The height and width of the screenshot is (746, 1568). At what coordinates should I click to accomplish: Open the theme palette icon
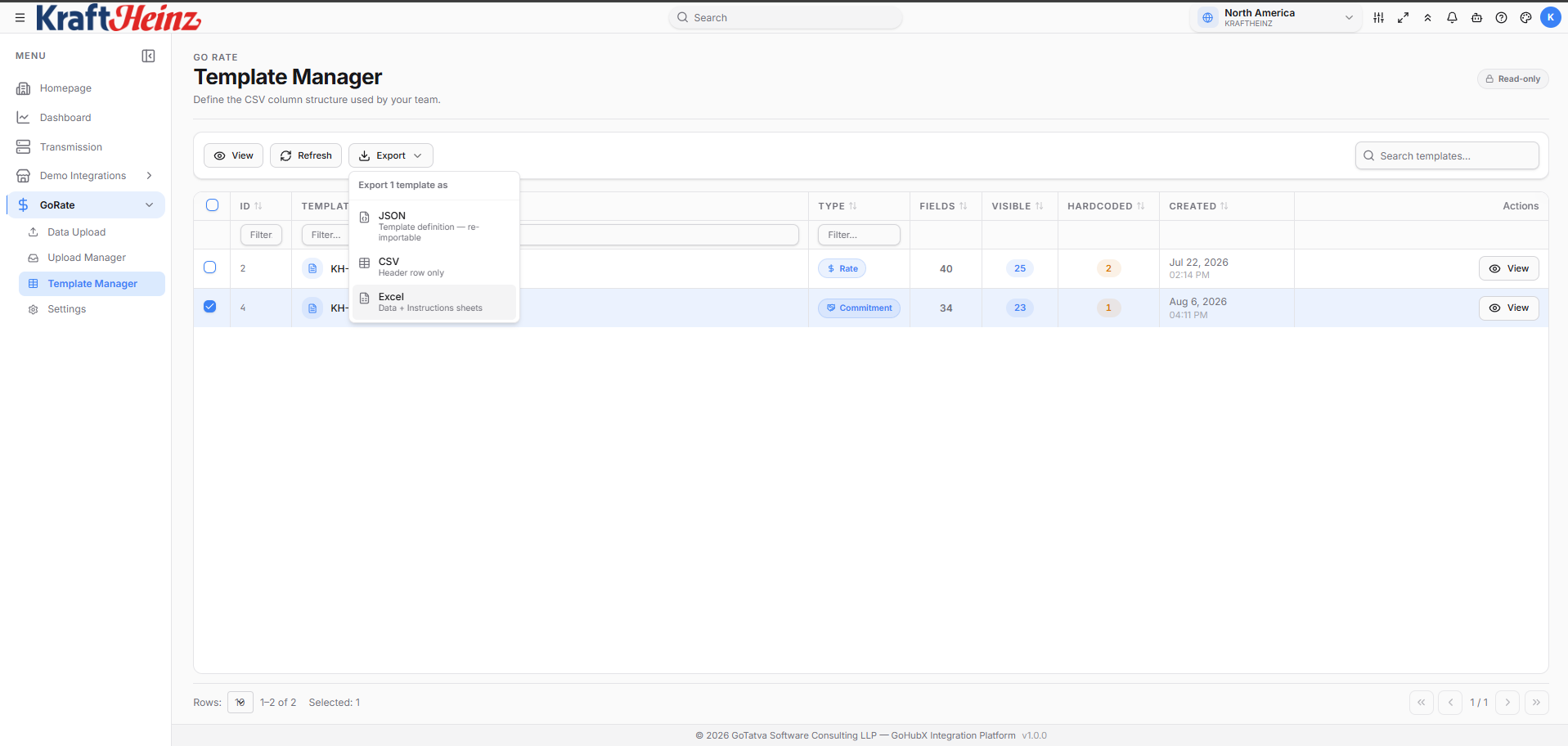1525,17
